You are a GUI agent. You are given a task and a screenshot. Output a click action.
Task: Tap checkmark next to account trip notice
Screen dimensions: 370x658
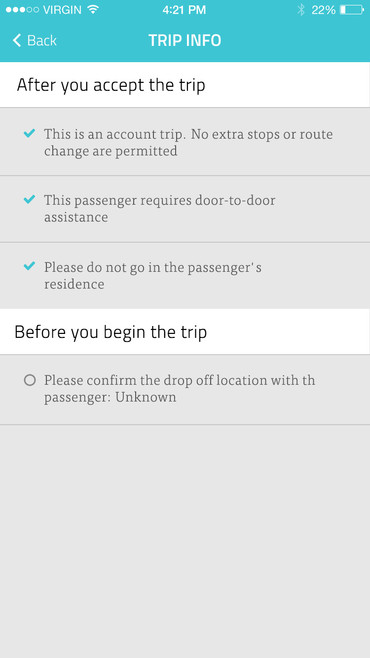tap(29, 133)
